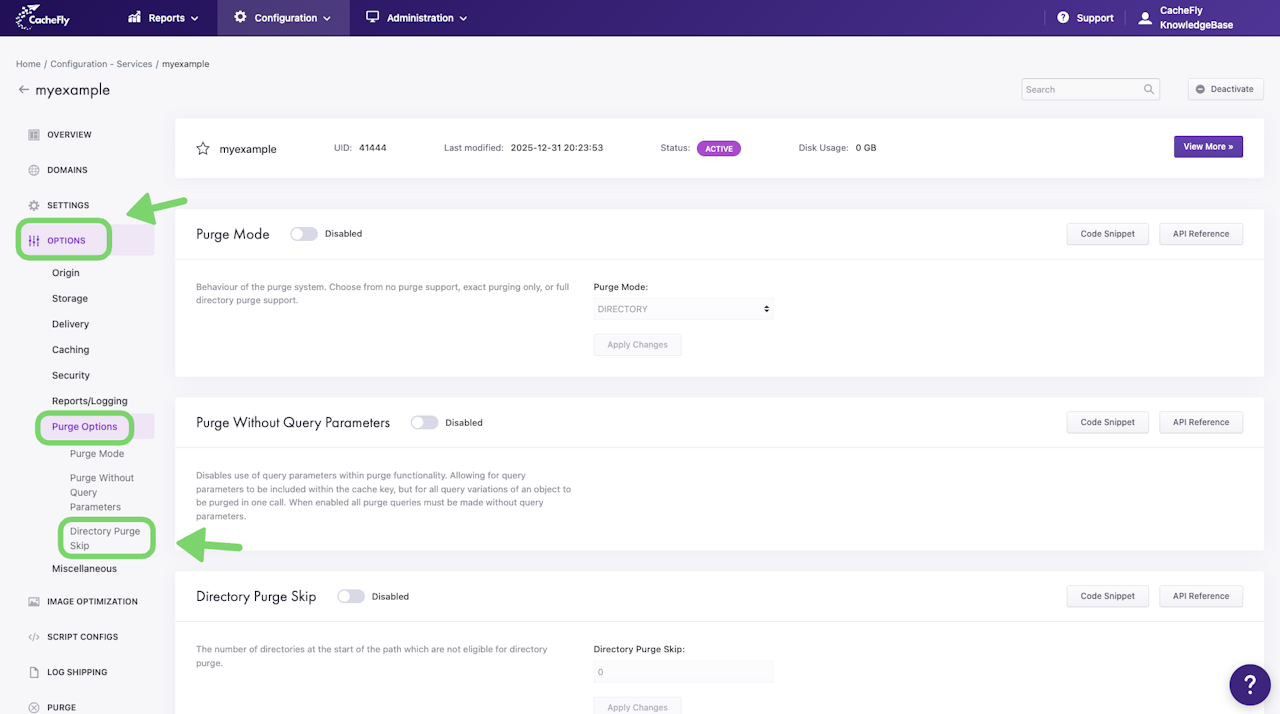
Task: Toggle the Purge Mode switch
Action: pyautogui.click(x=304, y=234)
